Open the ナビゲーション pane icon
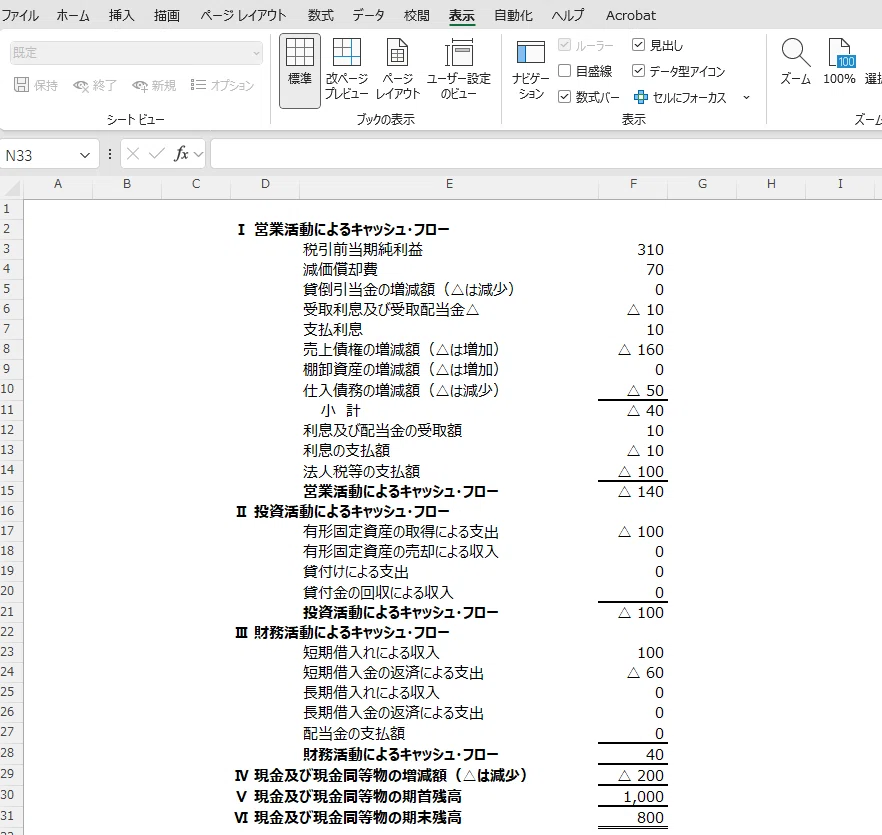 coord(530,52)
